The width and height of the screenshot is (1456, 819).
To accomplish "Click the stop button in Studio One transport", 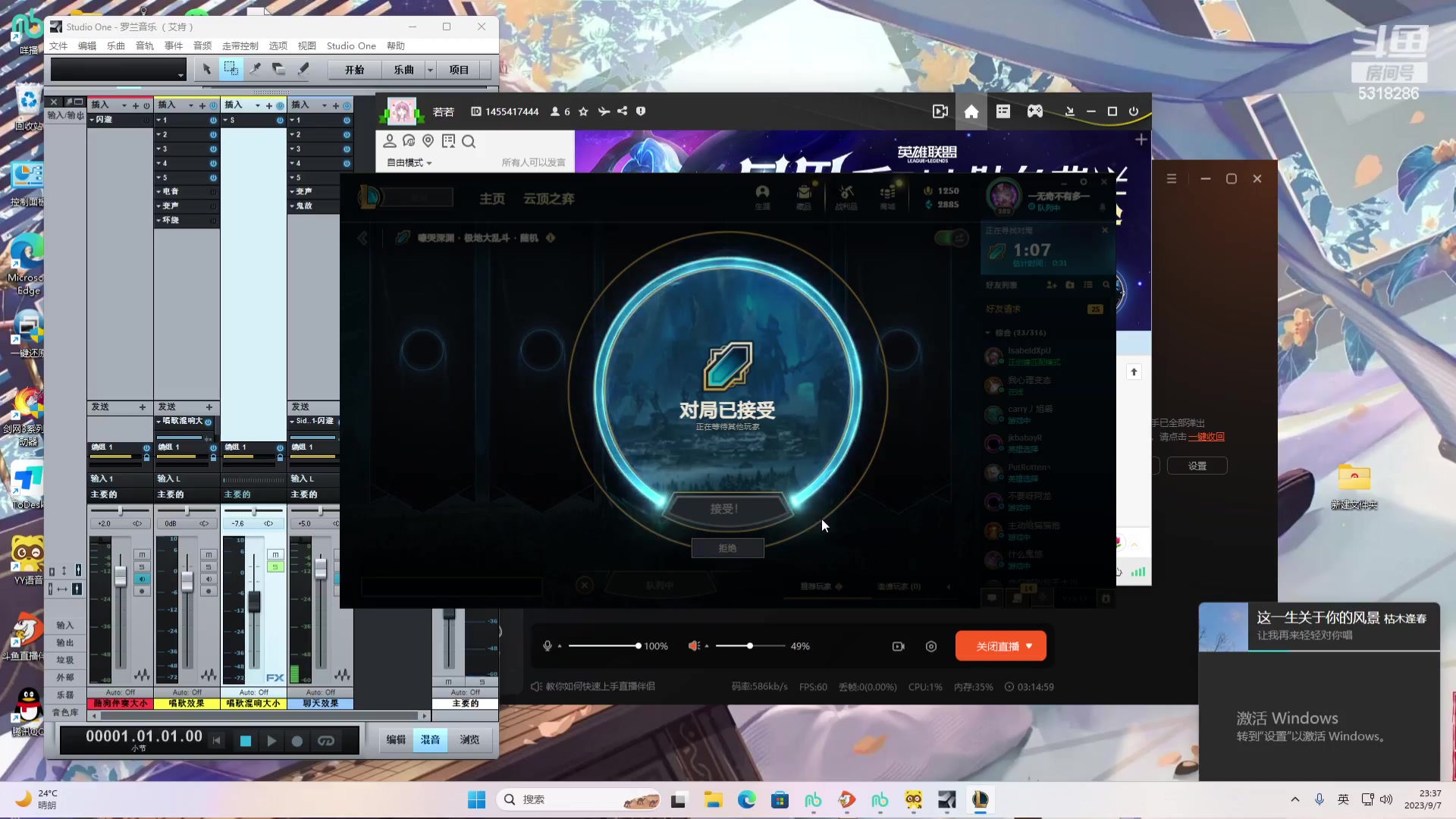I will click(245, 741).
